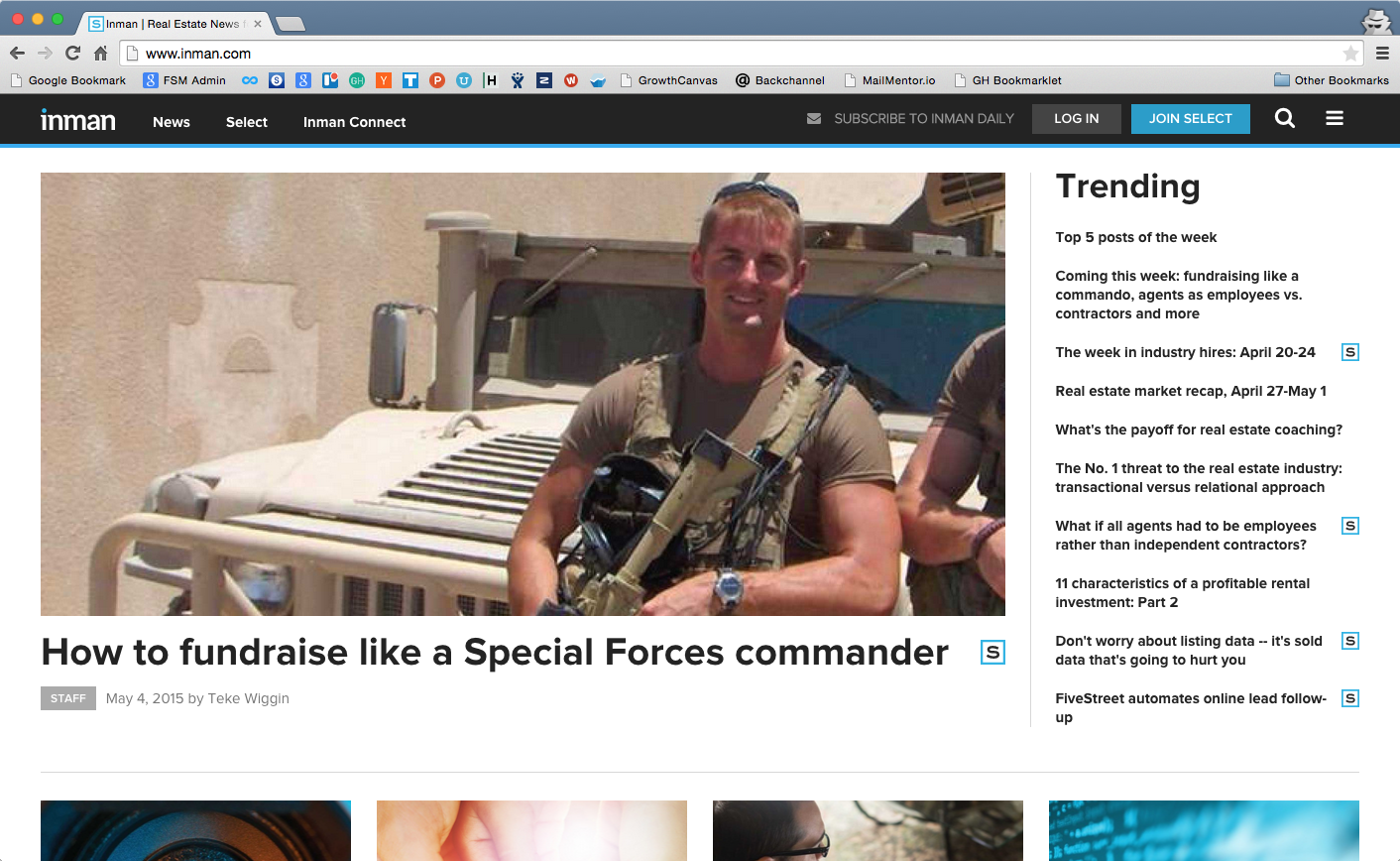The height and width of the screenshot is (861, 1400).
Task: Open Don't worry about listing data
Action: pyautogui.click(x=1189, y=650)
